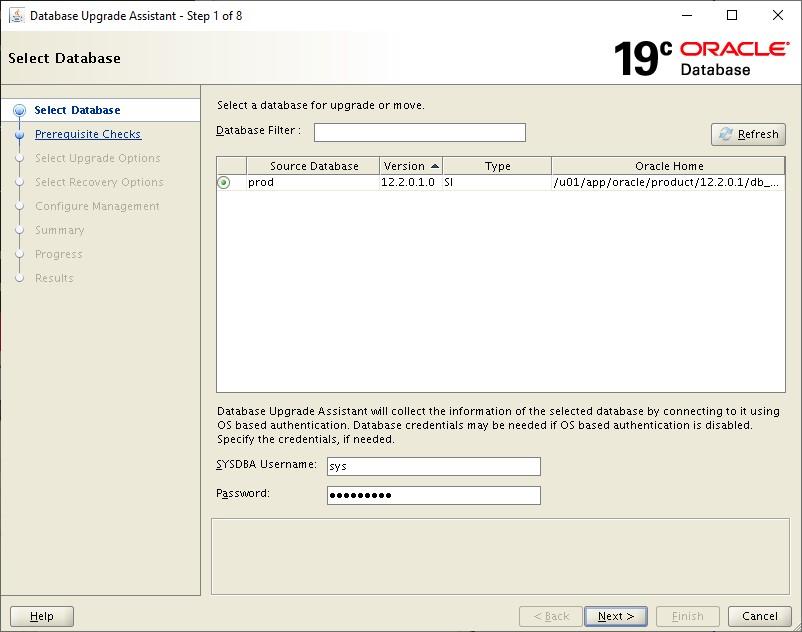Click the Password field
The height and width of the screenshot is (632, 802).
click(x=434, y=494)
